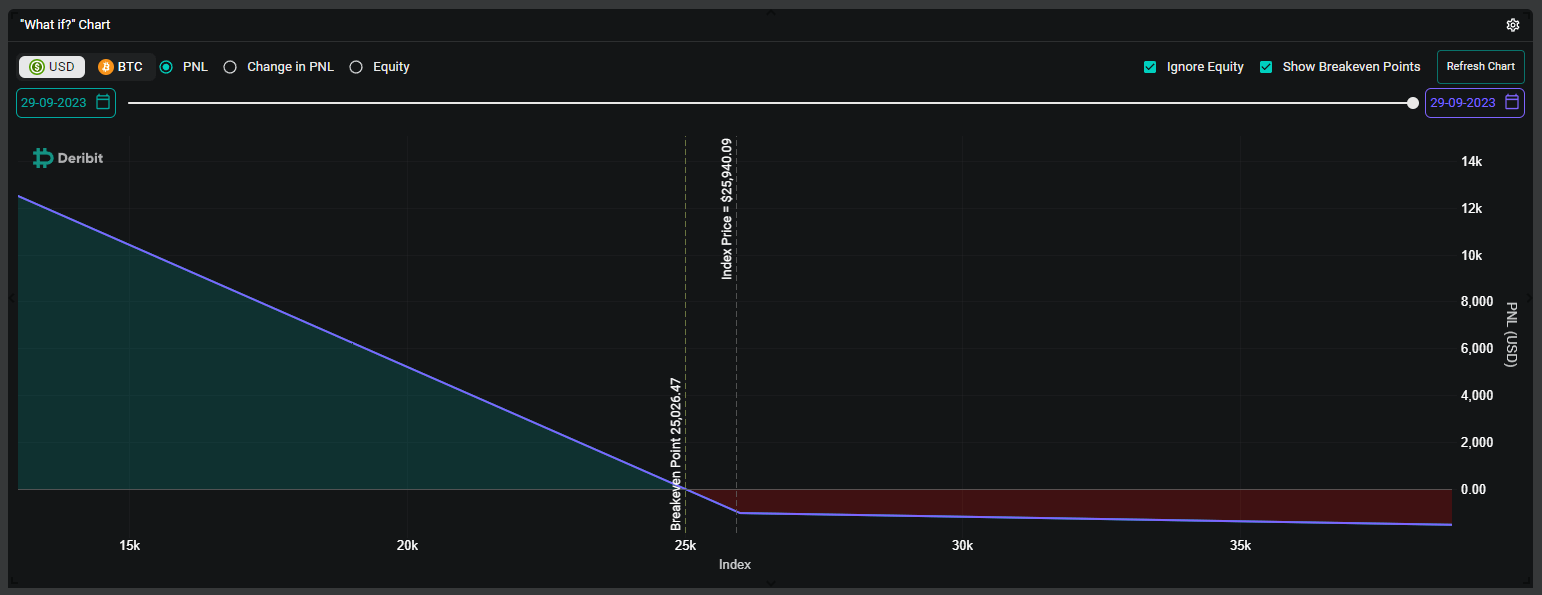The width and height of the screenshot is (1542, 595).
Task: Click the Index Price = $25,940.09 label
Action: [x=727, y=209]
